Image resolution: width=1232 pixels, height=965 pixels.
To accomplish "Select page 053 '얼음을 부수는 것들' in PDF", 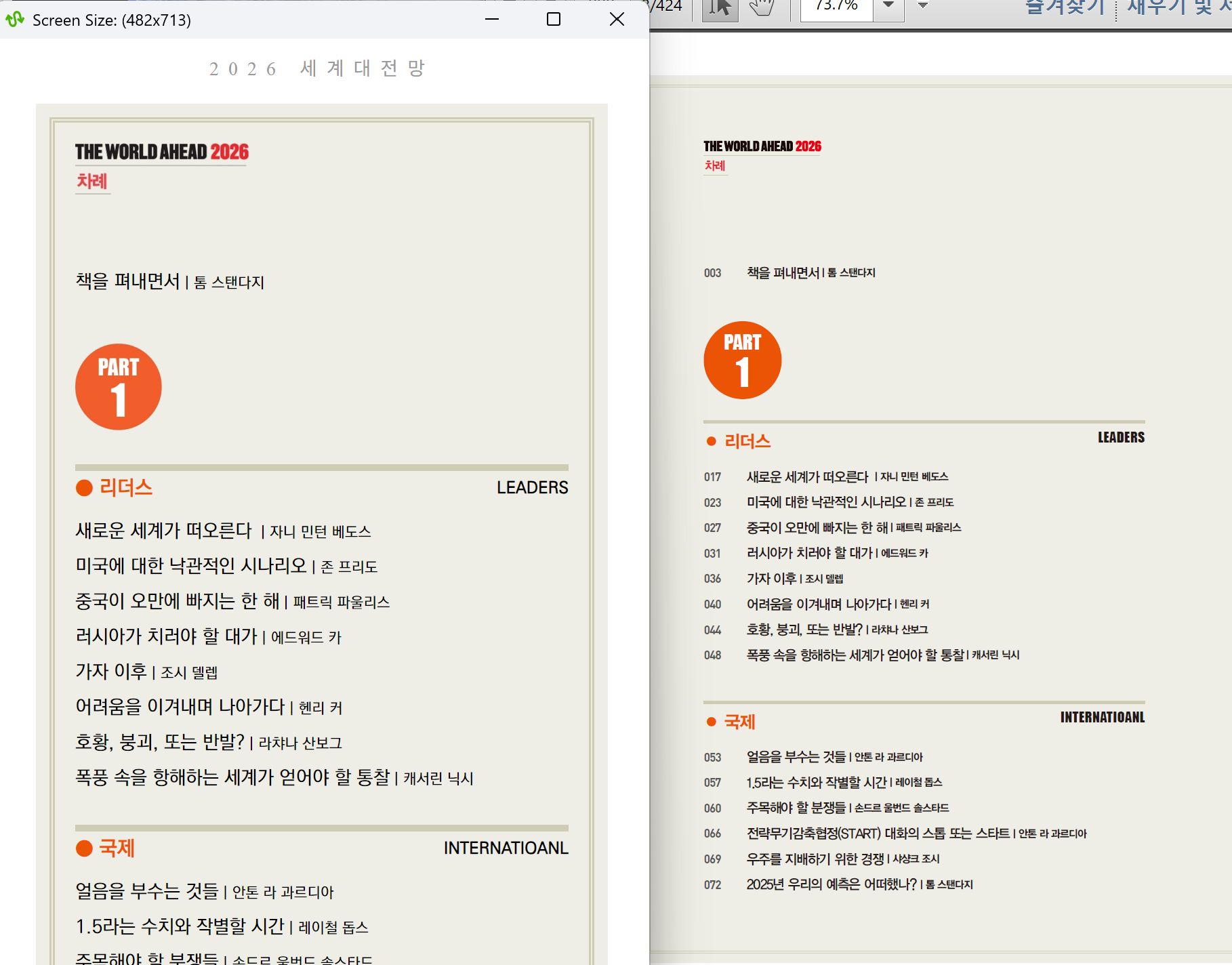I will (813, 757).
